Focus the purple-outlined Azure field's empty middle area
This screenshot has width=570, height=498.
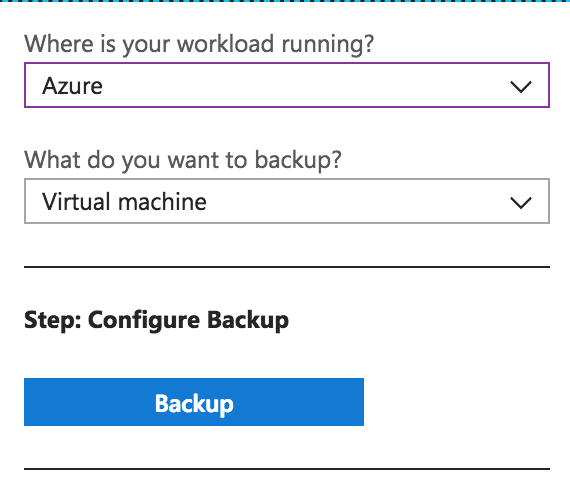click(x=305, y=85)
